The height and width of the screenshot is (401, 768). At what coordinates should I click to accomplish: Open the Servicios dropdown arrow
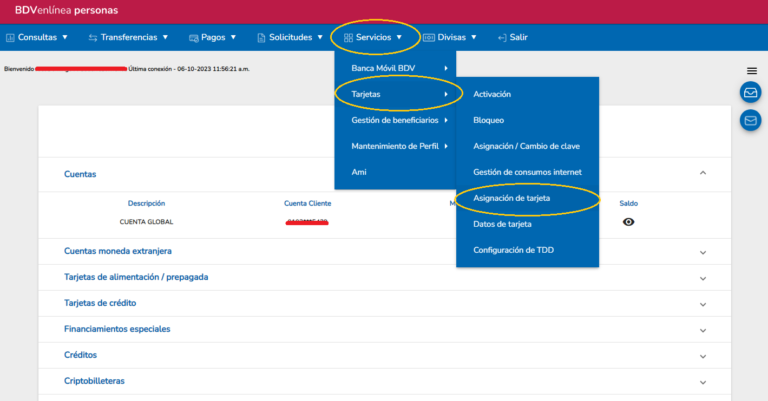[399, 37]
